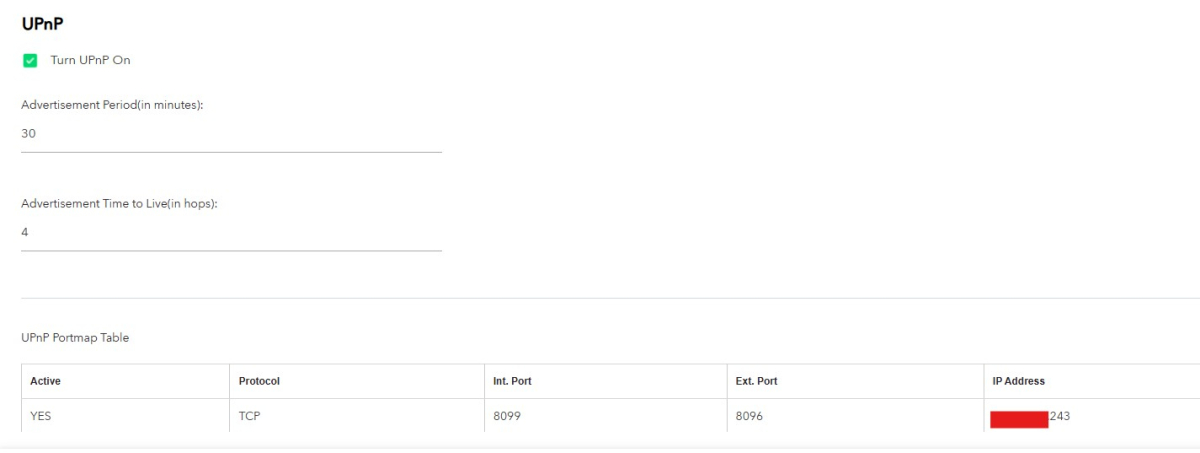The height and width of the screenshot is (453, 1200).
Task: Click the 'UPnP Portmap Table' title
Action: pos(75,338)
